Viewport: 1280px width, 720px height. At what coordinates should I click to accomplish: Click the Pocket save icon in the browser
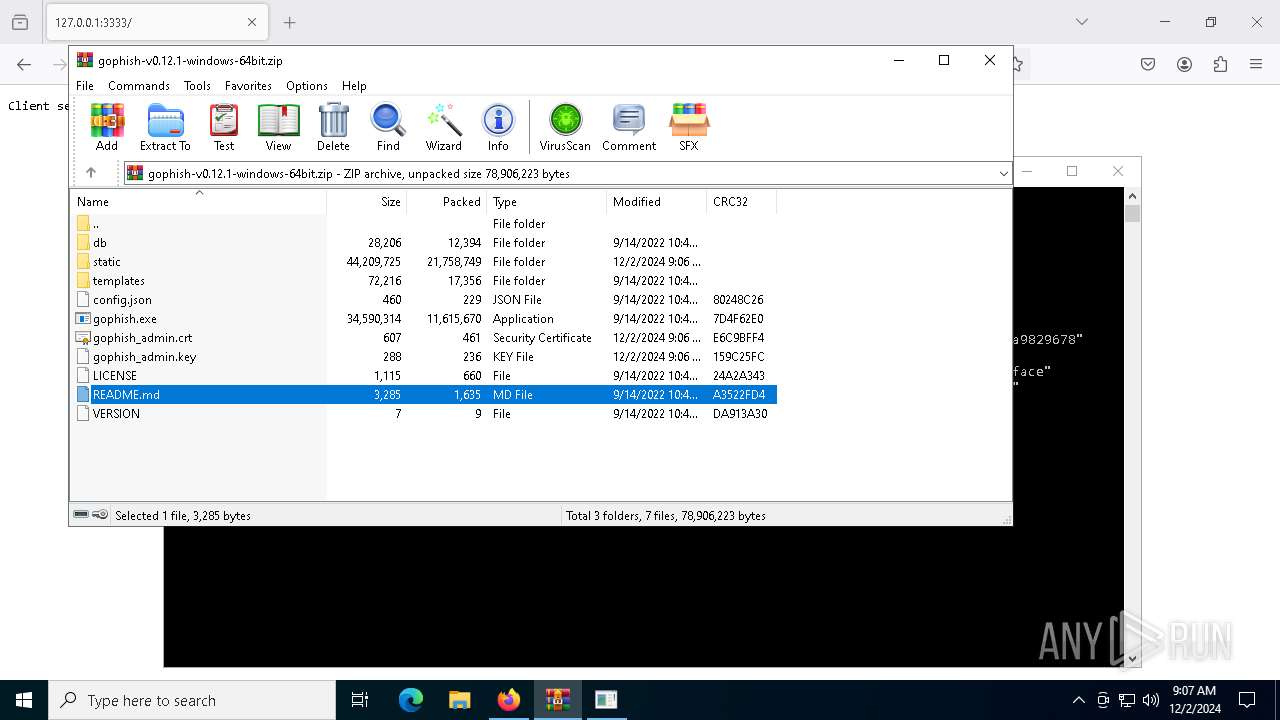pyautogui.click(x=1148, y=64)
